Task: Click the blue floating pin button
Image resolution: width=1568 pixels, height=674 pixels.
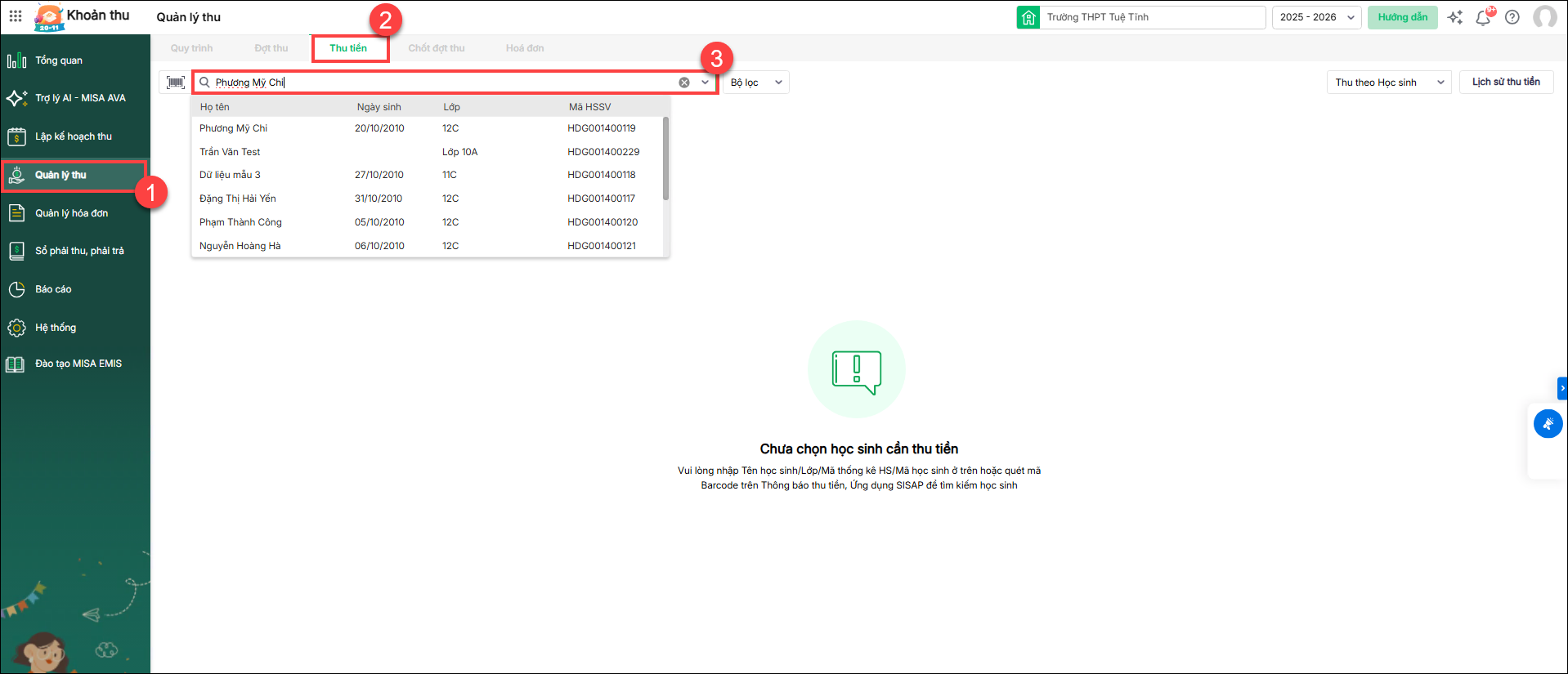Action: 1548,423
